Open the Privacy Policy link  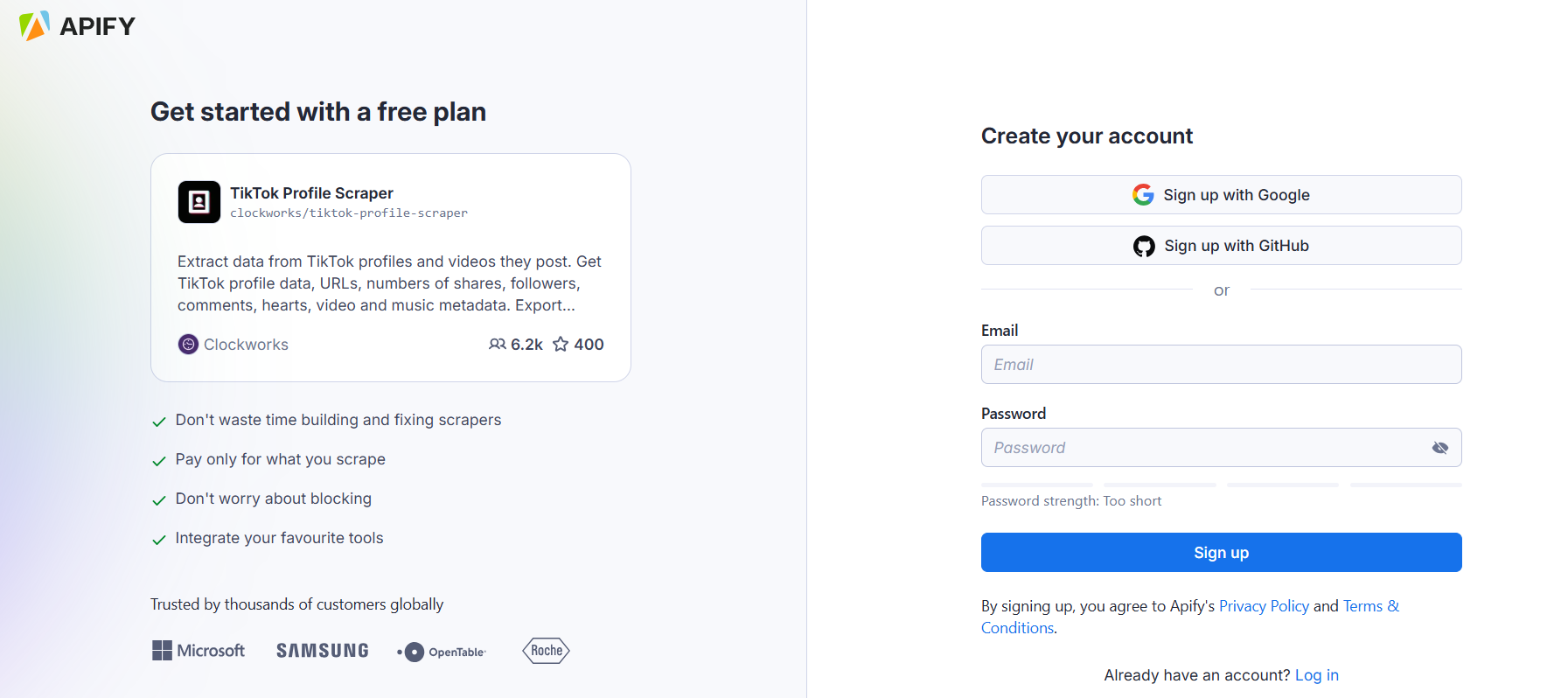[x=1263, y=605]
